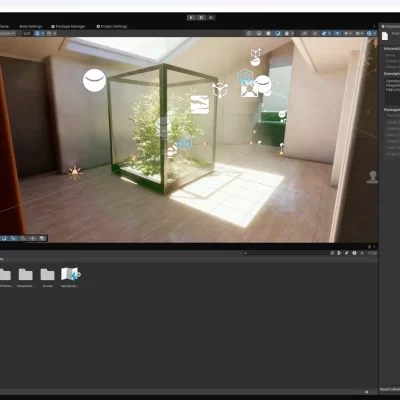This screenshot has height=400, width=400.
Task: Open the Gizmos dropdown arrow at toolbar end
Action: [375, 33]
